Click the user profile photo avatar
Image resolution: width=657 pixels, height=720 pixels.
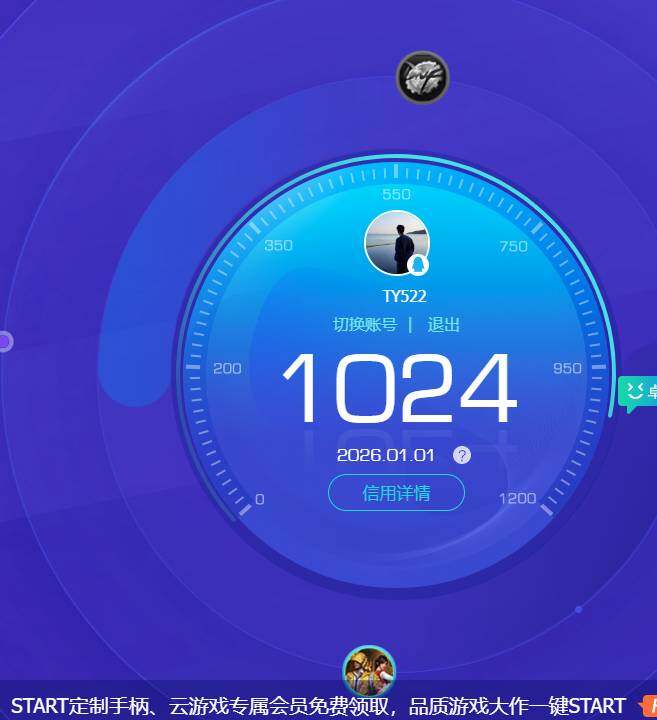pos(397,243)
